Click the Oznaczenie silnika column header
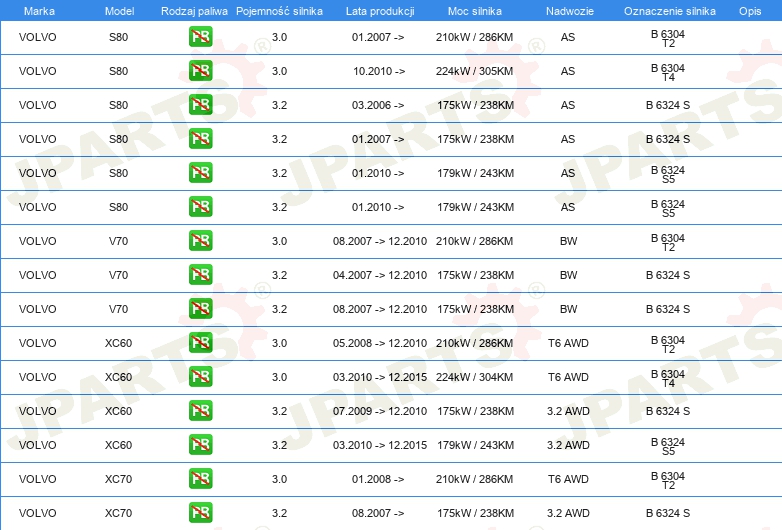The image size is (782, 530). tap(670, 11)
